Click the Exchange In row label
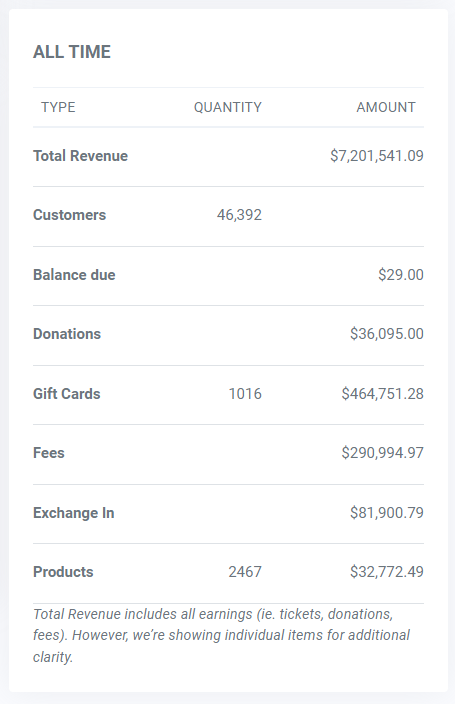This screenshot has height=704, width=455. pyautogui.click(x=74, y=513)
